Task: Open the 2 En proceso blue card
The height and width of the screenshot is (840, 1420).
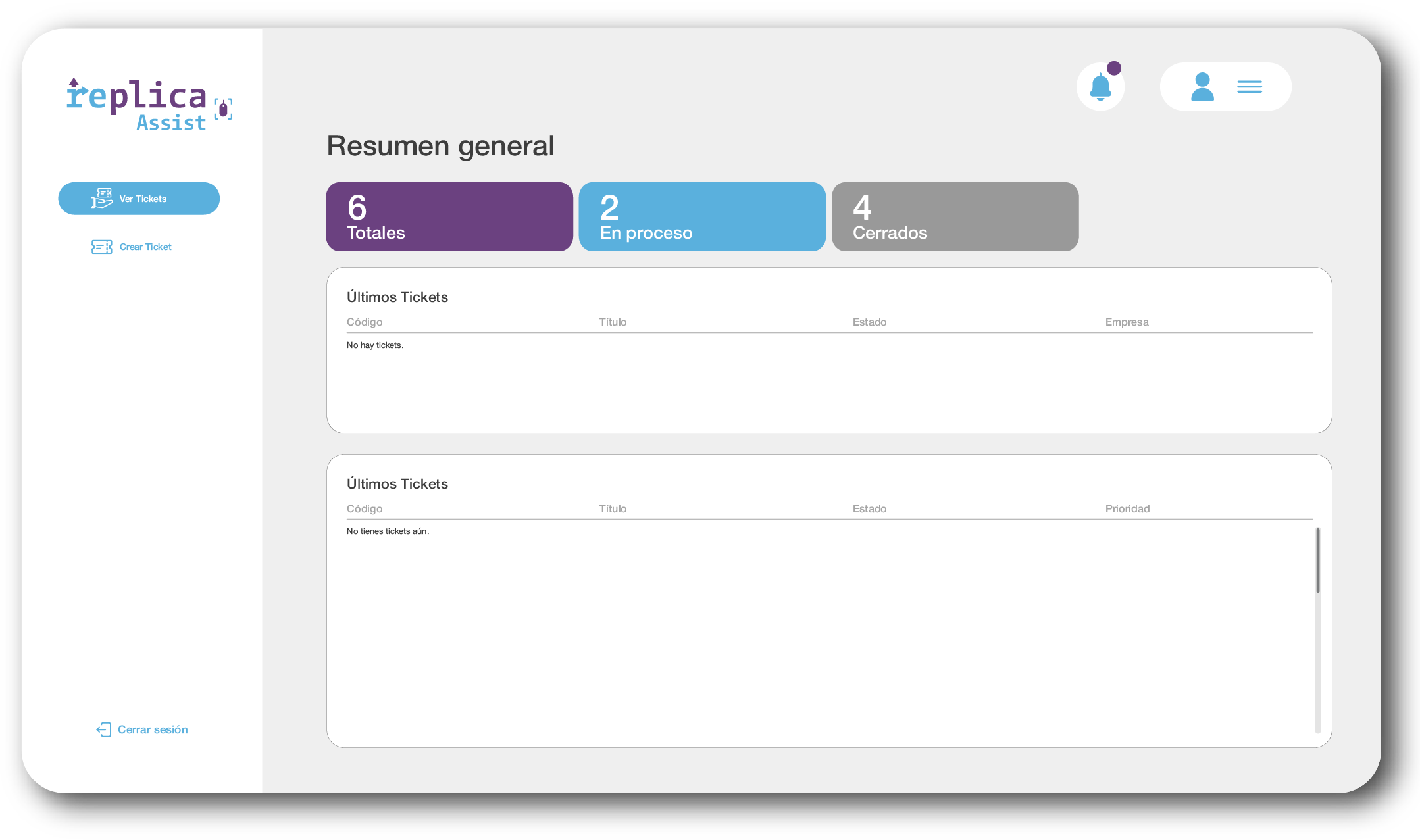Action: coord(702,216)
